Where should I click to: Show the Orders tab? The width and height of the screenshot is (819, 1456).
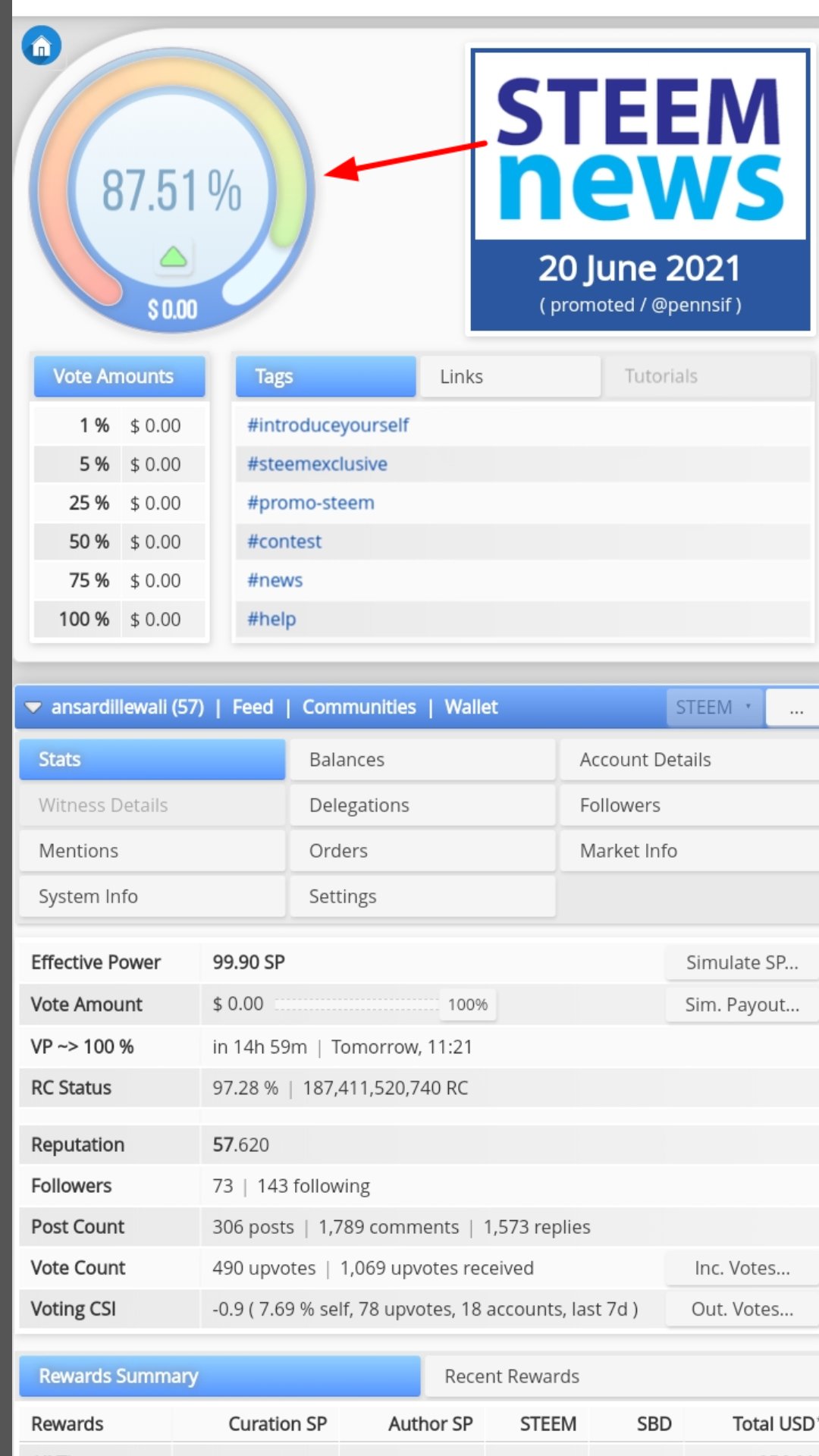(422, 850)
